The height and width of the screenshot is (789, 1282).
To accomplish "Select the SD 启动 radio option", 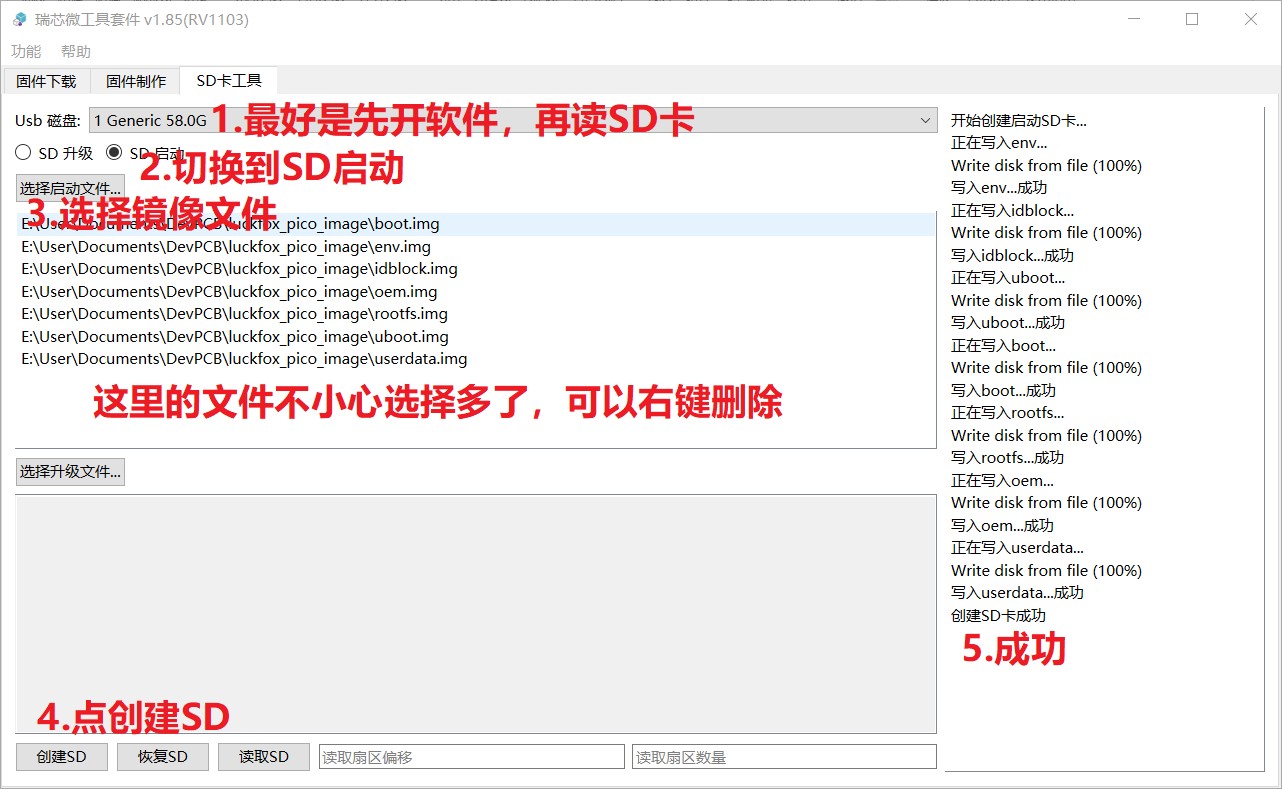I will (146, 153).
